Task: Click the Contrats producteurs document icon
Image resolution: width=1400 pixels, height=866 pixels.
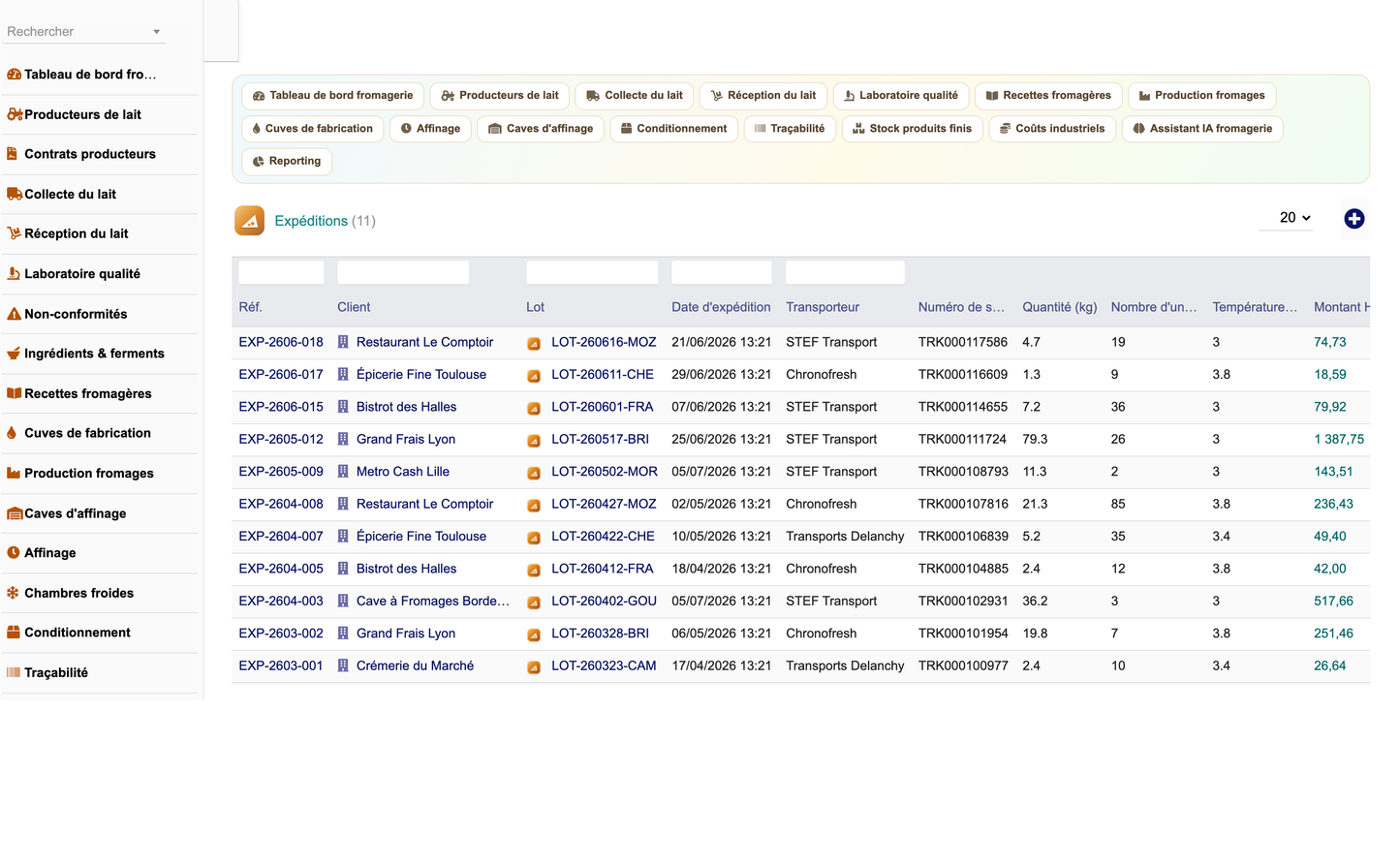Action: coord(13,154)
